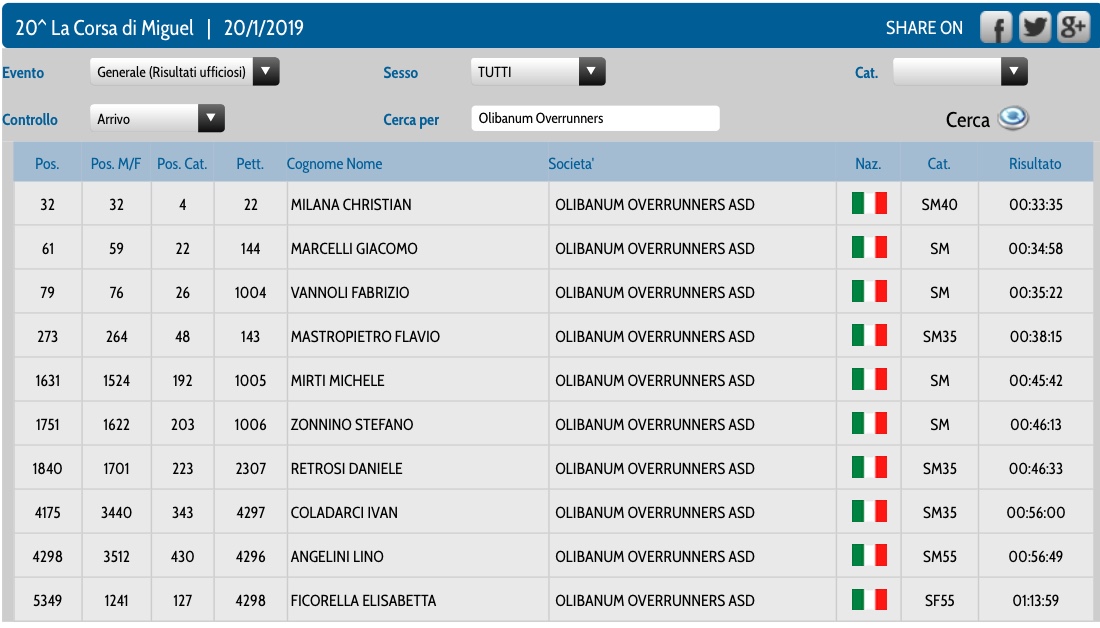
Task: Click result time 01:13:59
Action: pos(1035,601)
